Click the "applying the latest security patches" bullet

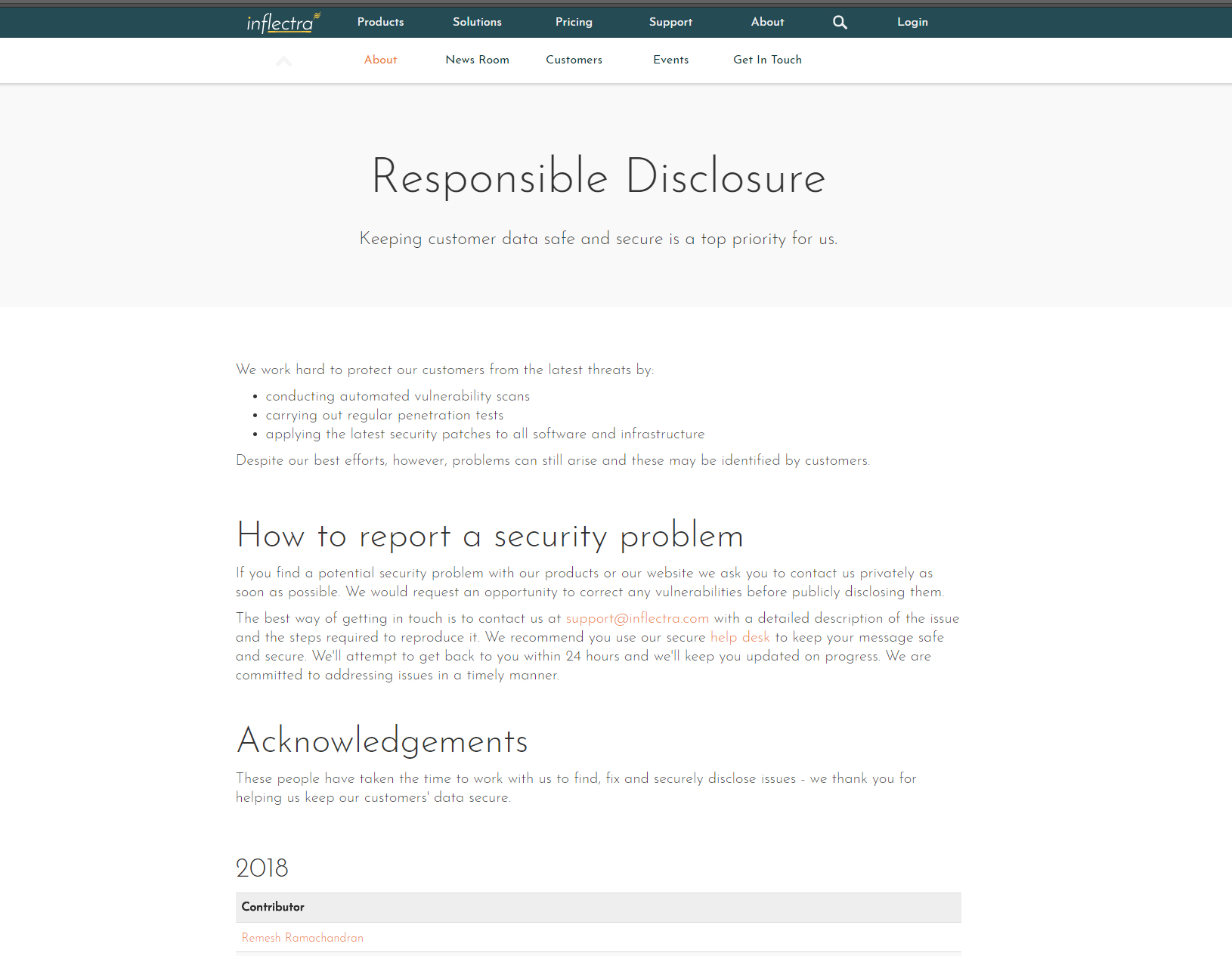pyautogui.click(x=484, y=434)
